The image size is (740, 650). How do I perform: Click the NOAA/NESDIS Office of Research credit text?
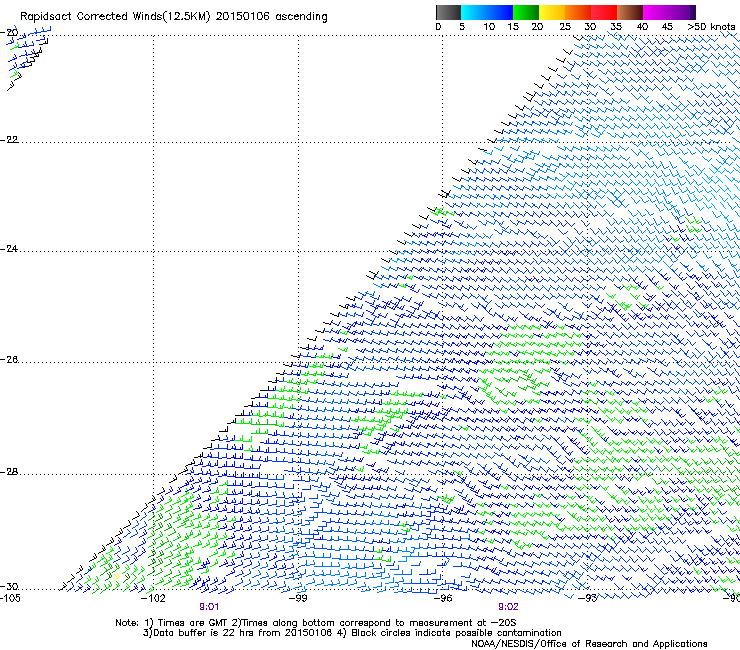pos(589,644)
